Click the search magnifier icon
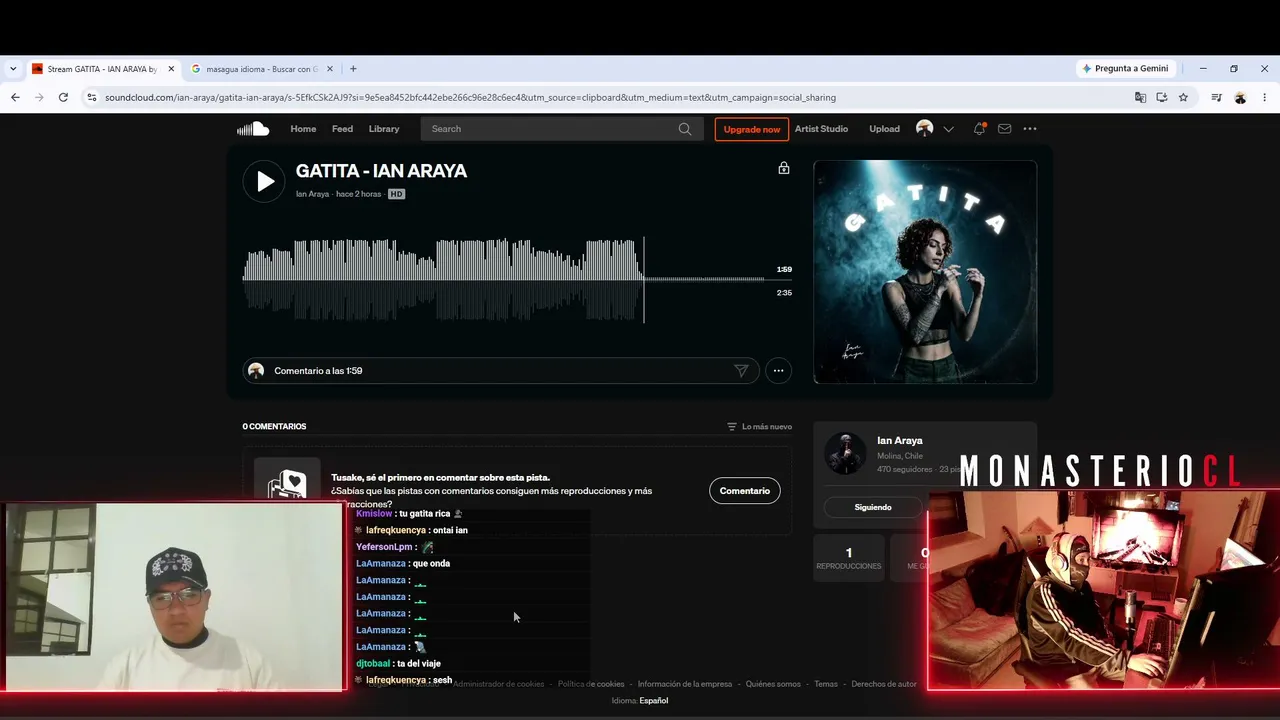1280x720 pixels. click(x=685, y=129)
